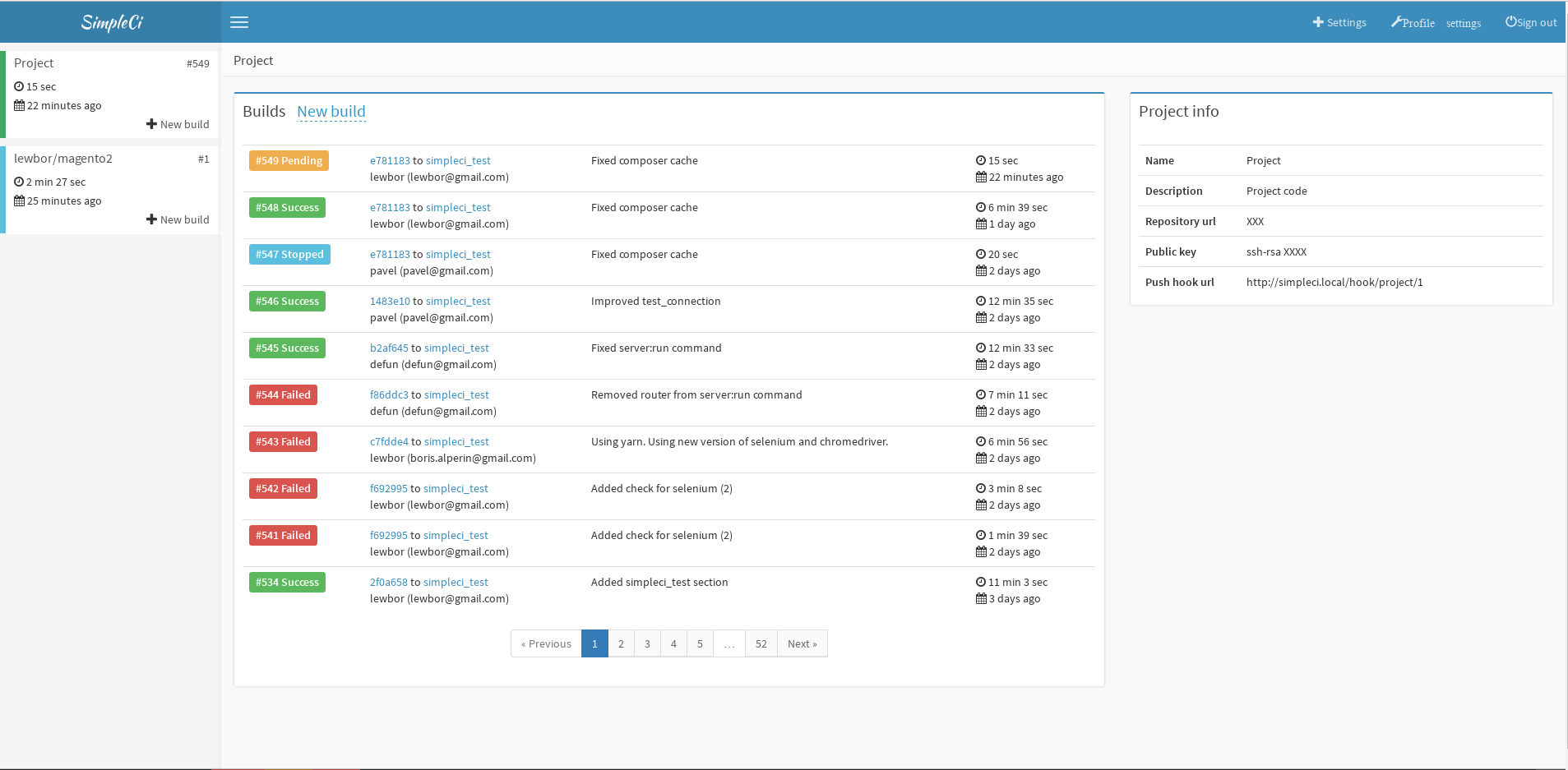Click calendar icon next to 3 days ago
The image size is (1568, 770).
(981, 598)
